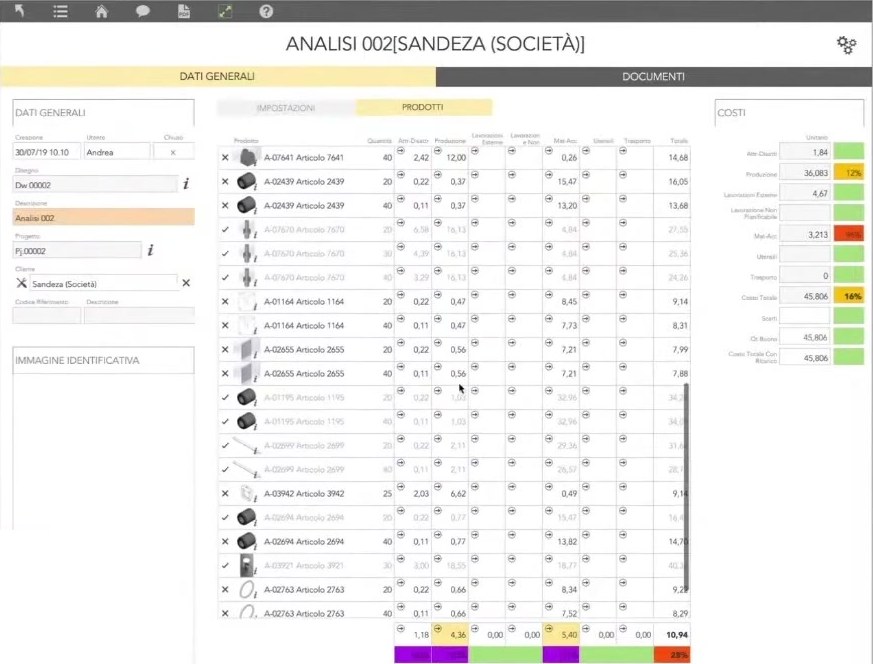Viewport: 873px width, 664px height.
Task: Toggle fullscreen with the green expand icon
Action: tap(225, 11)
